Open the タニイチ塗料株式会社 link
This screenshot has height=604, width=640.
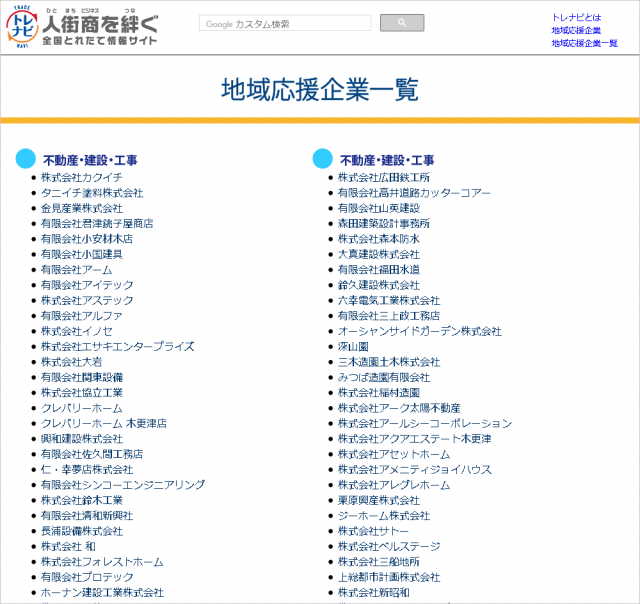[x=92, y=192]
